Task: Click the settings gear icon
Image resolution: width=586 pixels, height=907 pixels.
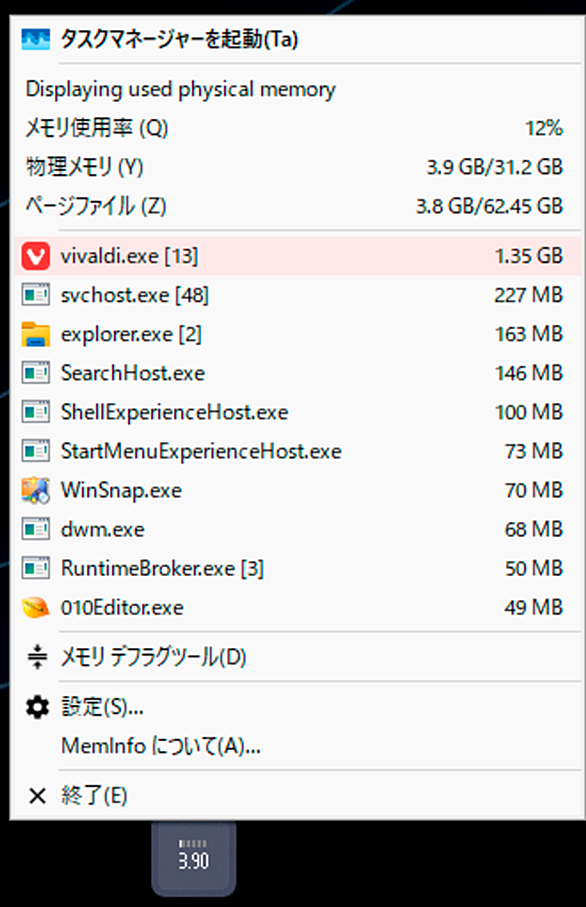Action: [x=38, y=707]
